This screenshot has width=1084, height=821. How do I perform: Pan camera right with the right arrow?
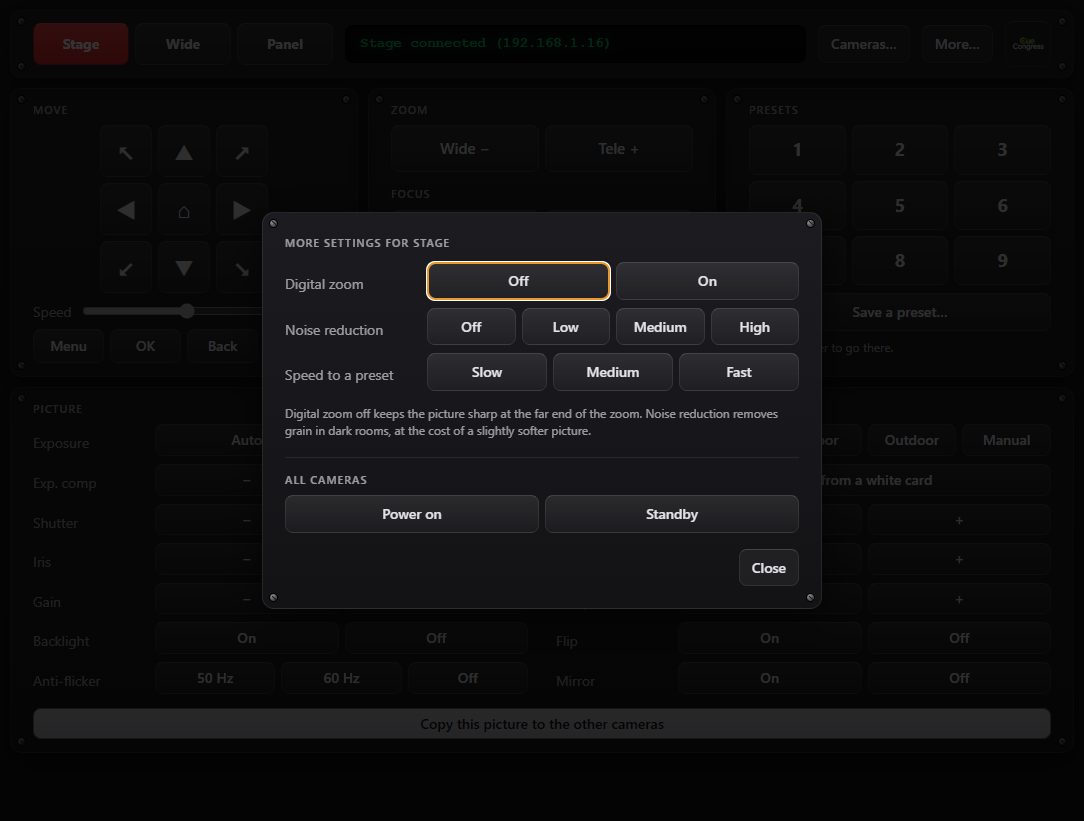point(241,210)
